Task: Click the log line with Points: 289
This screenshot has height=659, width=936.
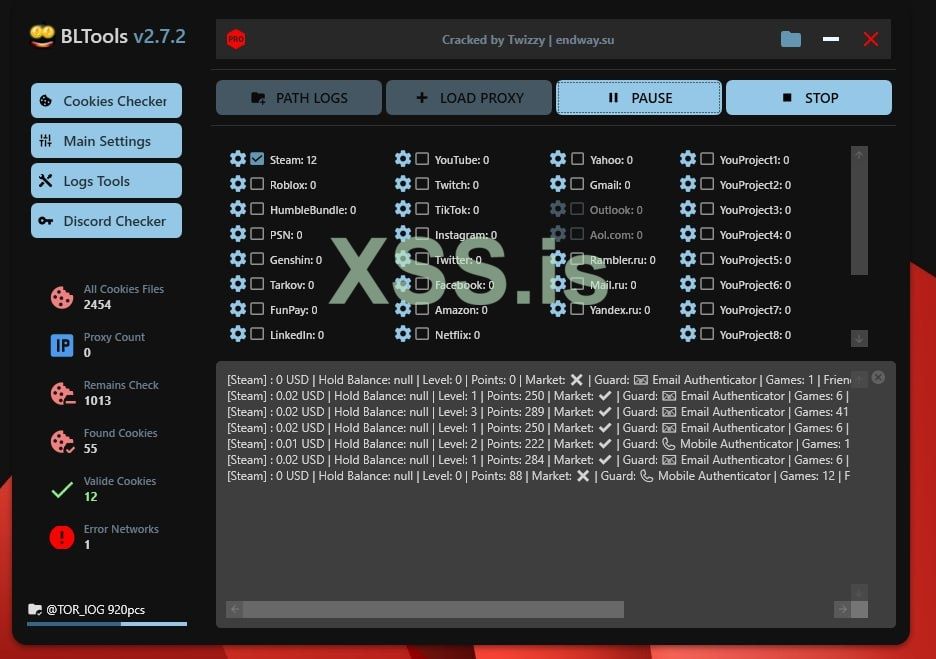Action: (538, 412)
